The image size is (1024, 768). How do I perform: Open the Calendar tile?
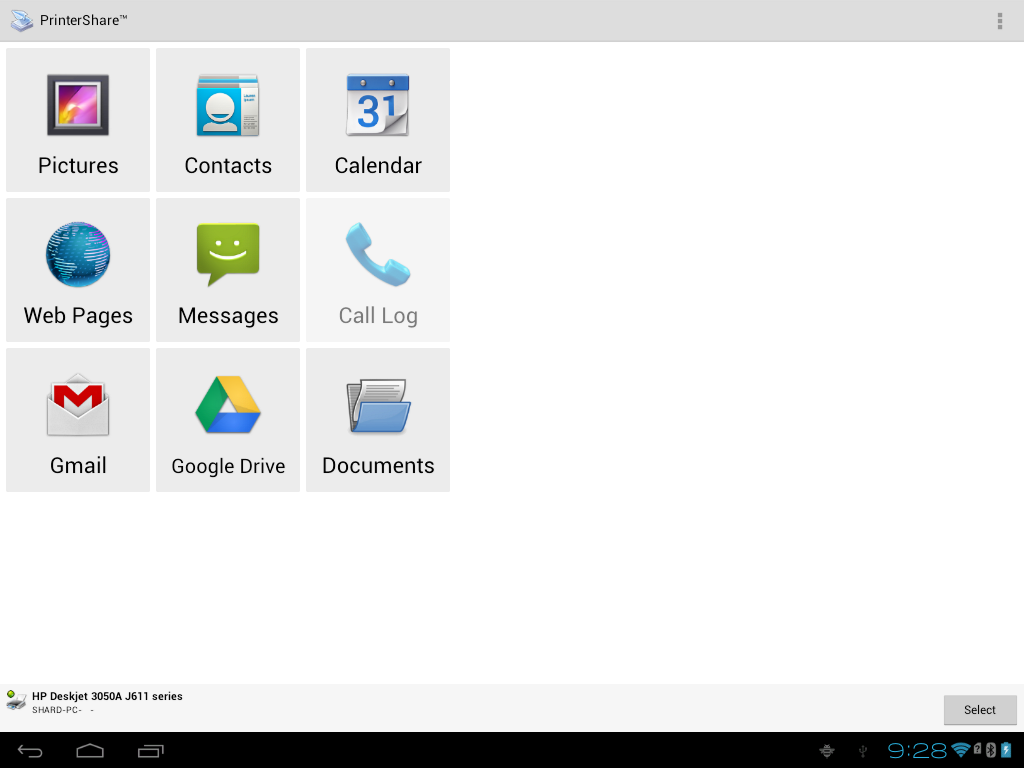tap(378, 120)
